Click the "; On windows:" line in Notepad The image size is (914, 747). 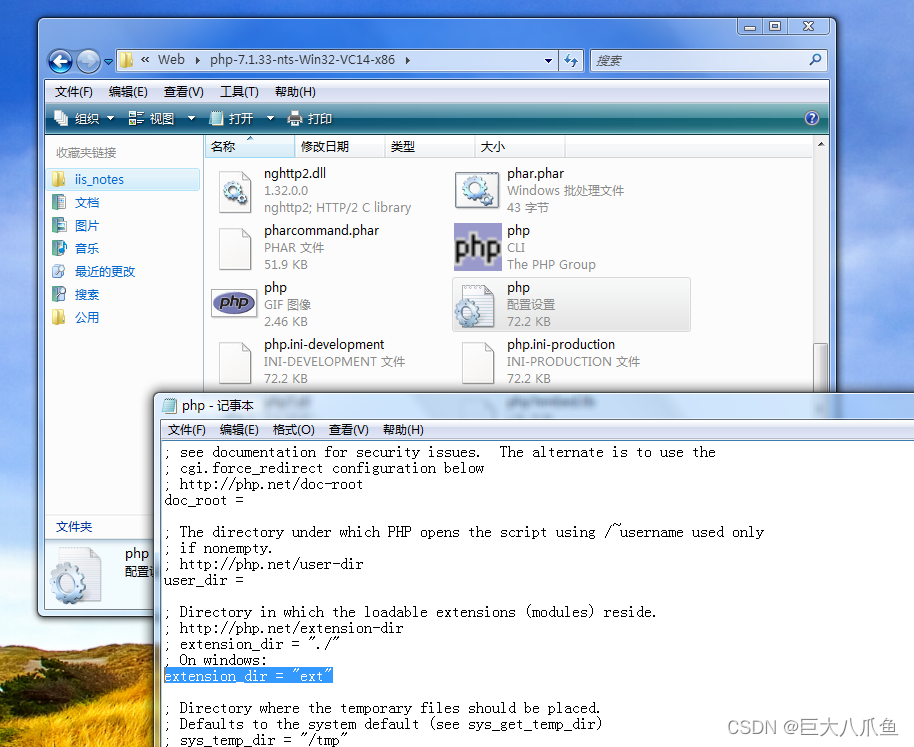tap(216, 660)
